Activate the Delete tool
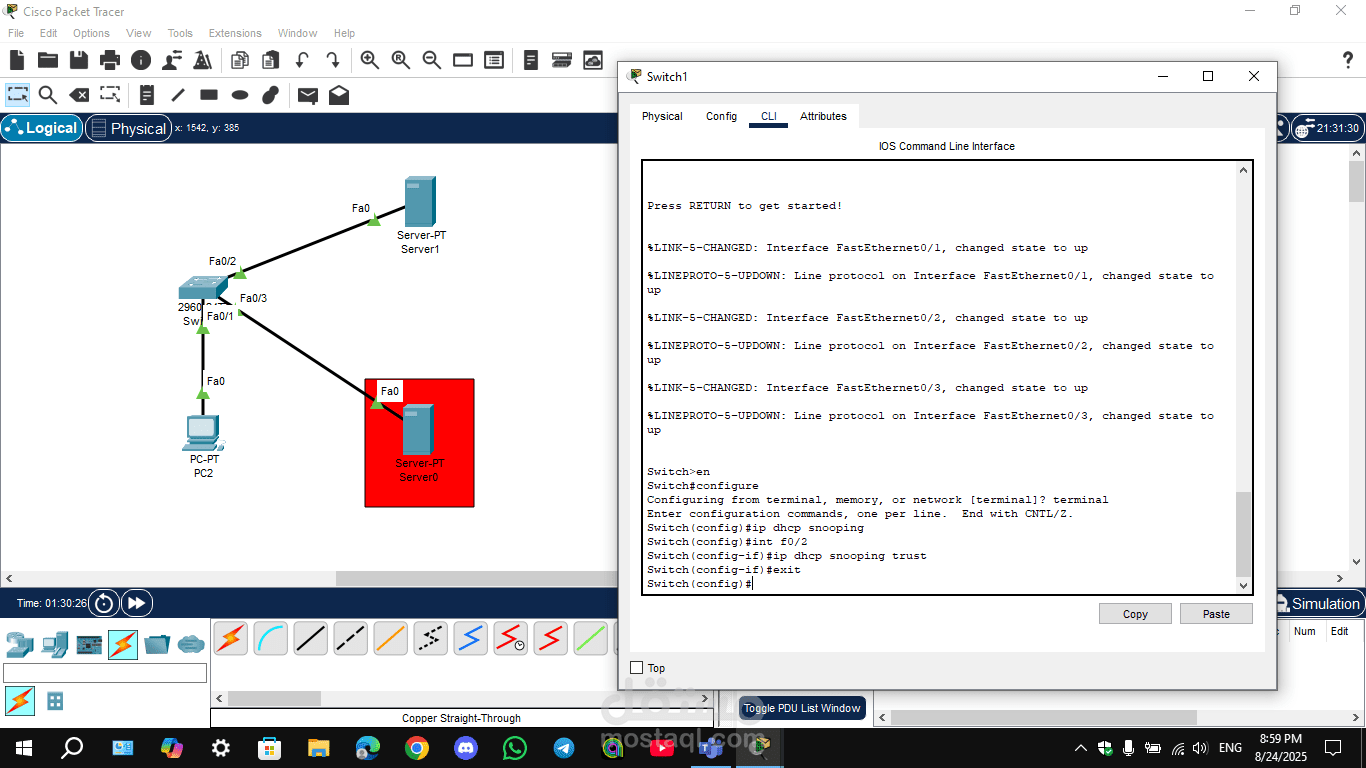This screenshot has width=1366, height=768. [79, 95]
